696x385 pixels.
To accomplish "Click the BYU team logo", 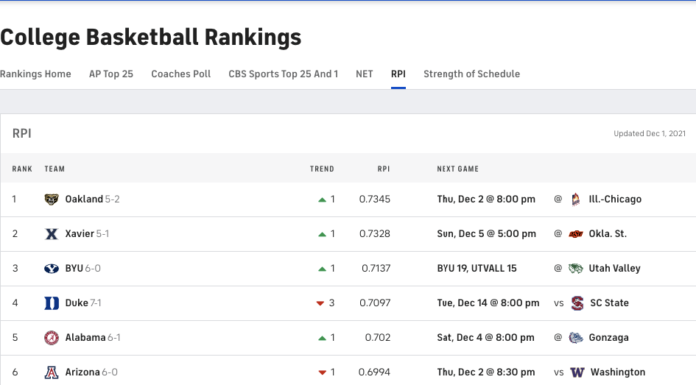I will [x=51, y=269].
